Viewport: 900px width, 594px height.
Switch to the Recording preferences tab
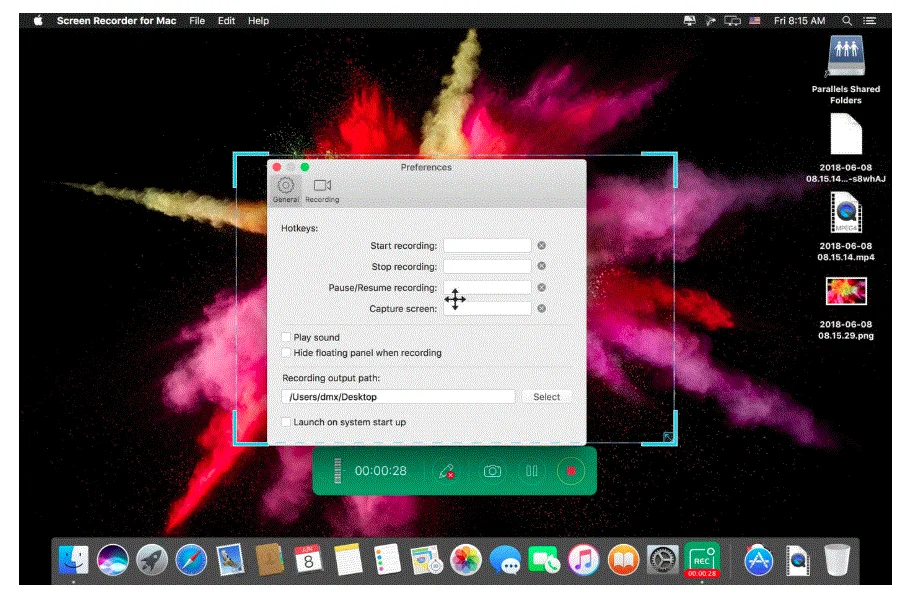coord(322,190)
